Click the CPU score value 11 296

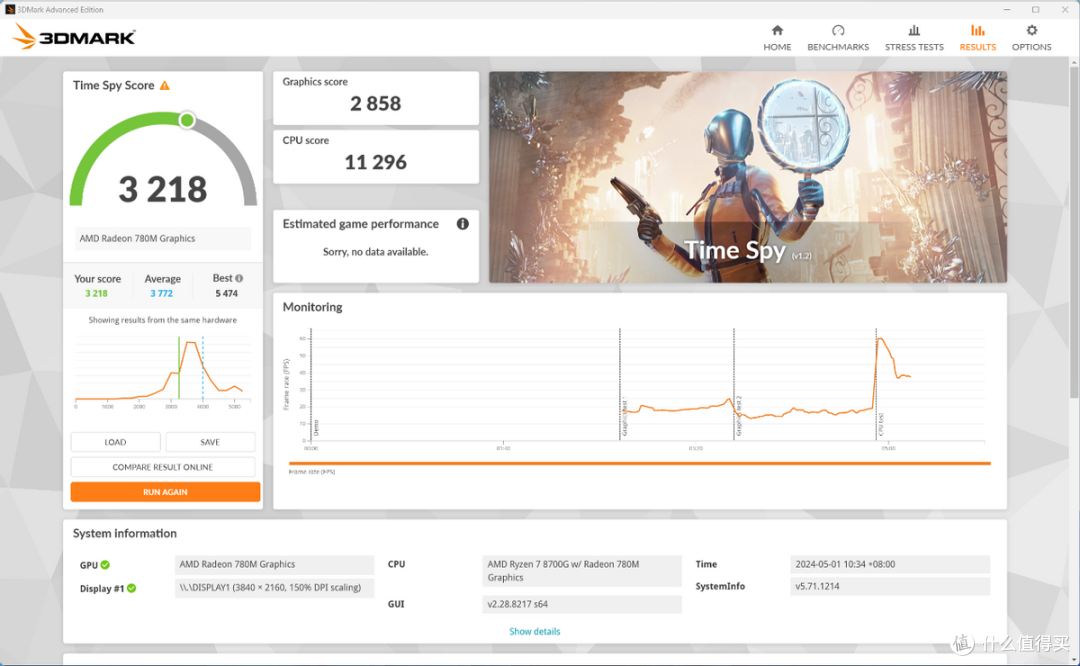(x=375, y=163)
